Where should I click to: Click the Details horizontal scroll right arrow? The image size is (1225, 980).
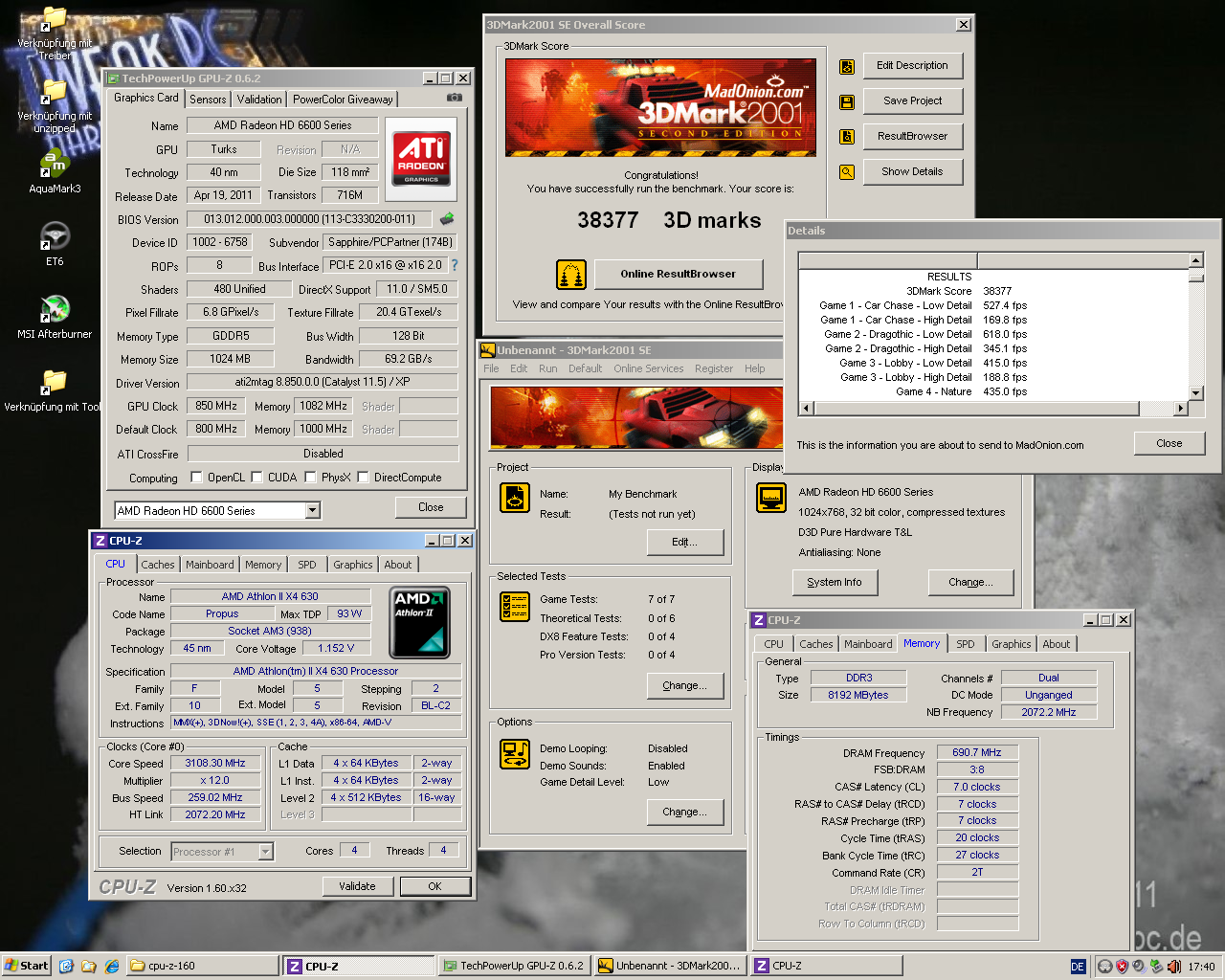click(x=1180, y=408)
